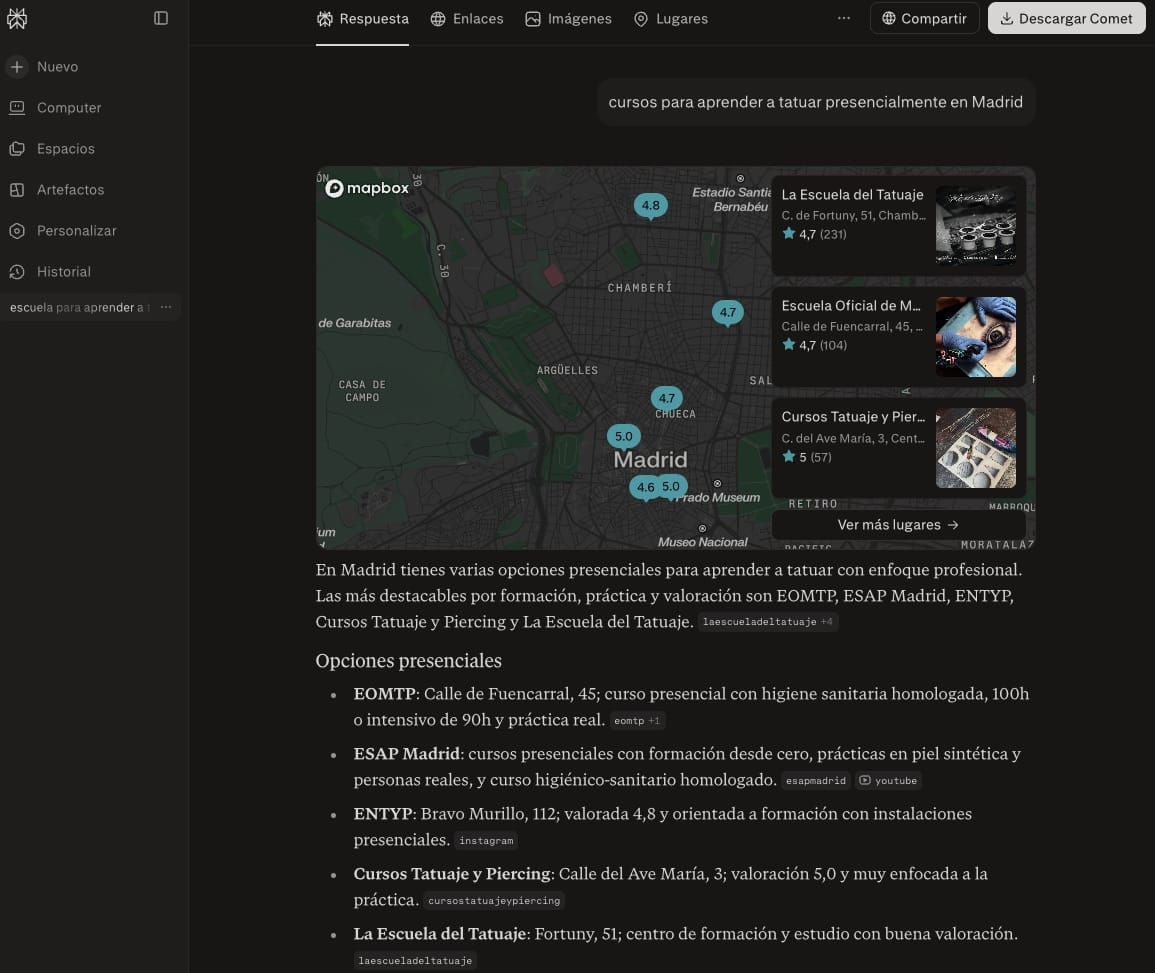Open laescueladeltatuaje citation under last bullet
Image resolution: width=1155 pixels, height=973 pixels.
(415, 961)
